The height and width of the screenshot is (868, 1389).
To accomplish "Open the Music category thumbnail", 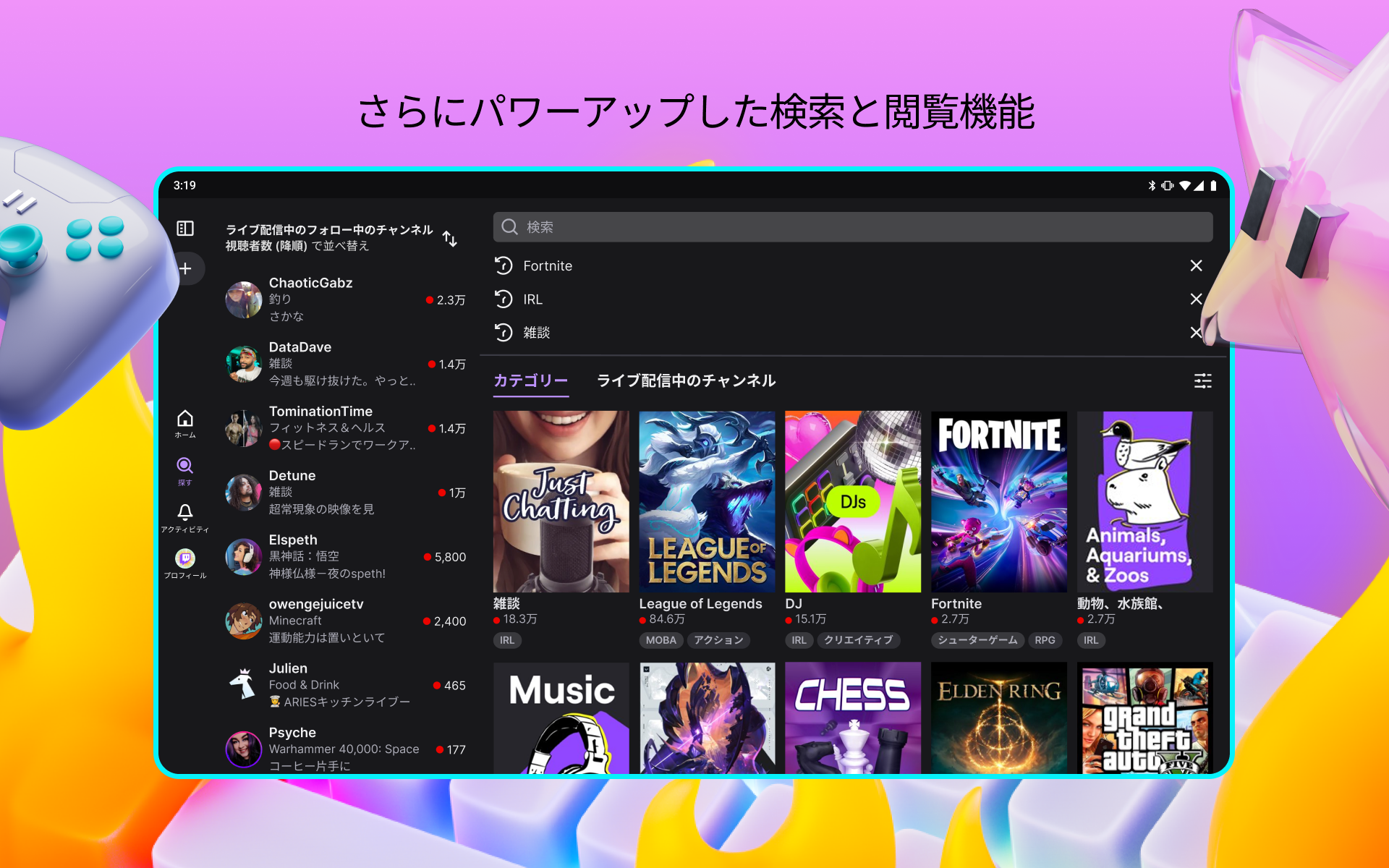I will (x=561, y=718).
